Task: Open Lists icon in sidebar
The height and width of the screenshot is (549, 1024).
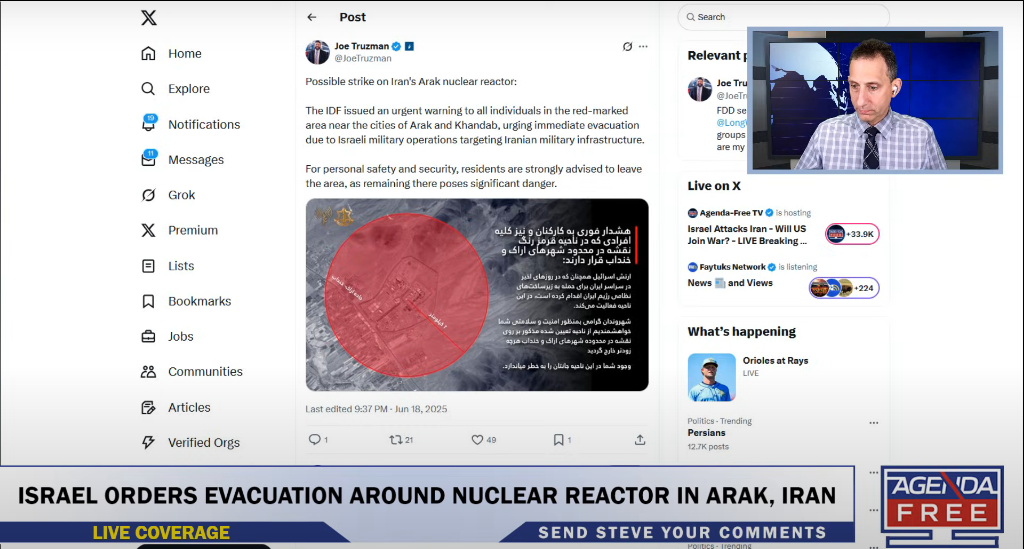Action: (x=148, y=266)
